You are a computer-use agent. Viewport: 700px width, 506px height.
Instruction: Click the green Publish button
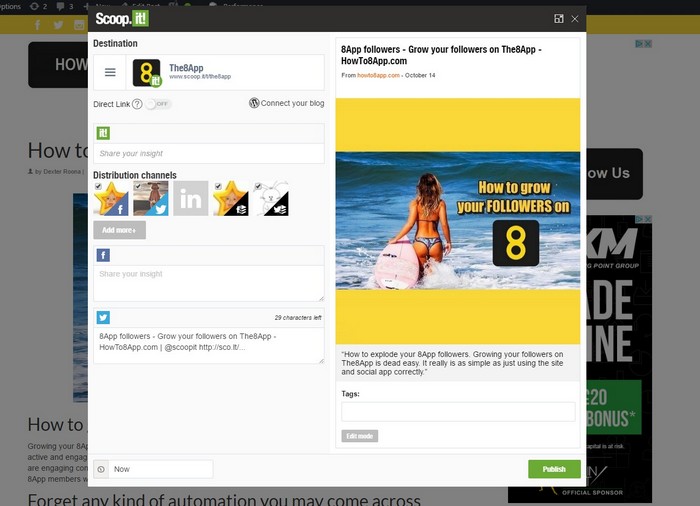pos(554,469)
